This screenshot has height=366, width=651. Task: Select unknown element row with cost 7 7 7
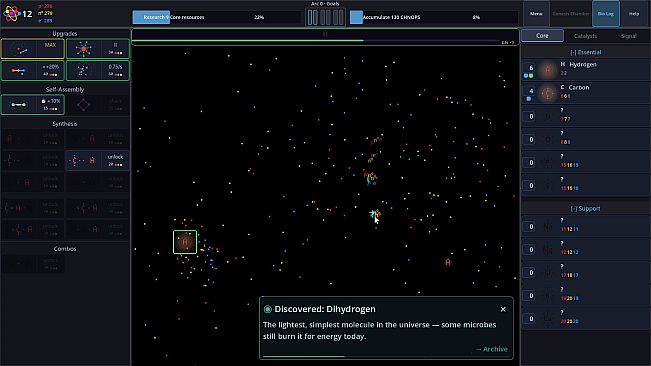(x=585, y=116)
